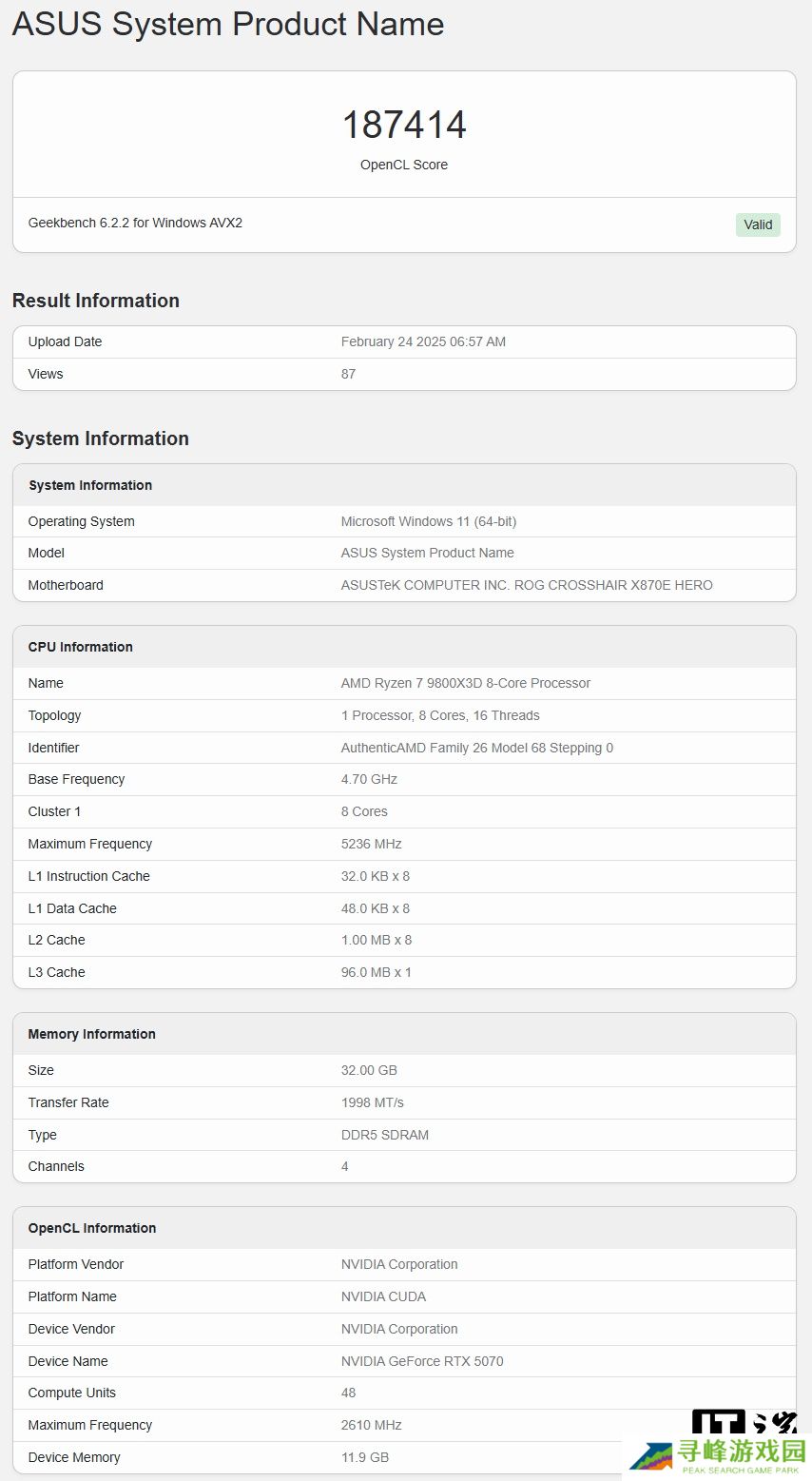812x1481 pixels.
Task: Click the NVIDIA GeForce RTX 5070 device name
Action: (422, 1361)
